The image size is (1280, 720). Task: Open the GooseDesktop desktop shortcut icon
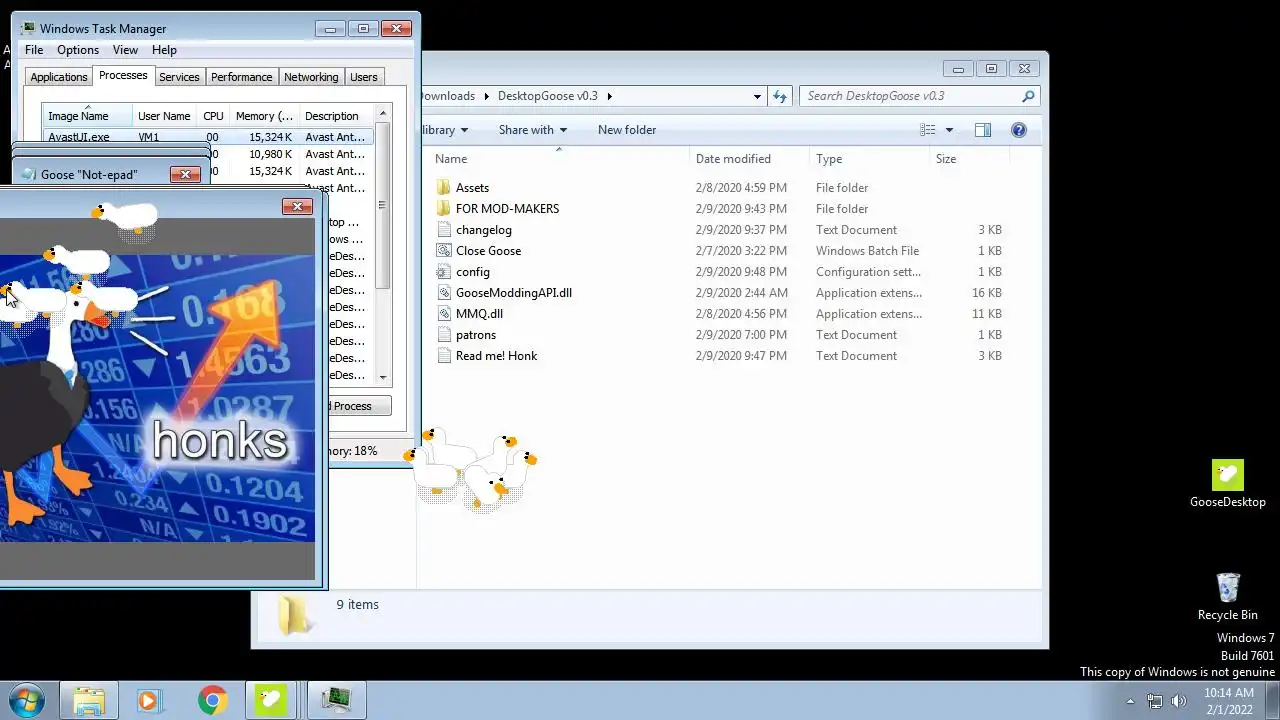coord(1227,476)
